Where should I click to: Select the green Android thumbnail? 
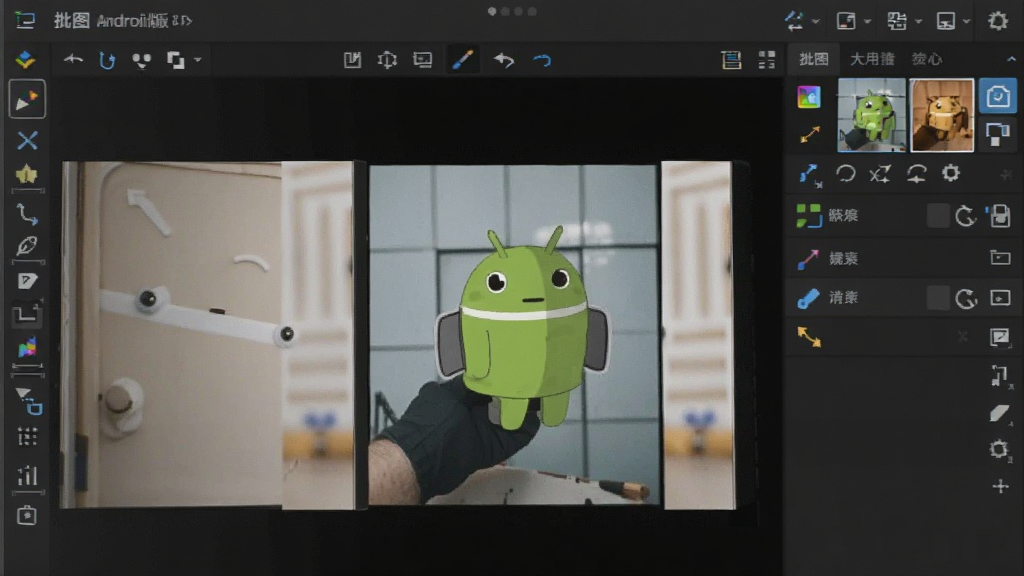point(871,115)
